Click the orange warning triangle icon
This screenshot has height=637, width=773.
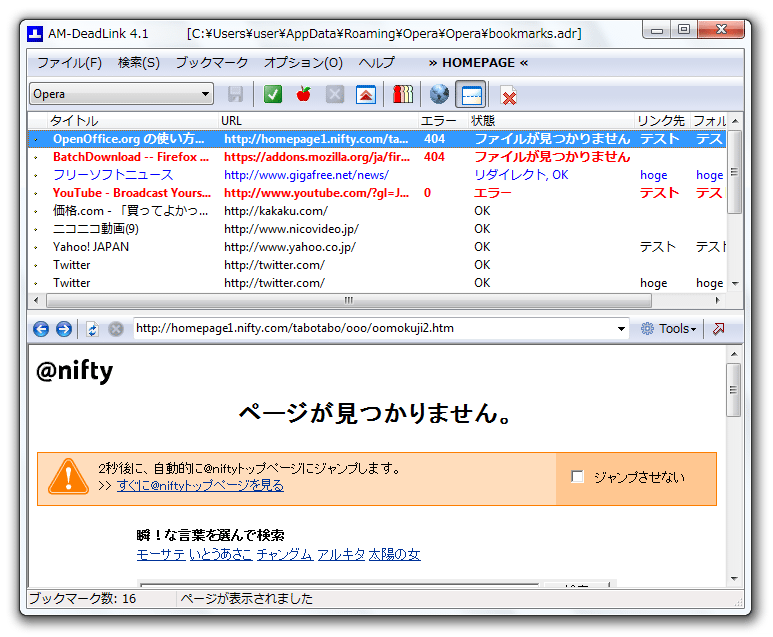[69, 477]
